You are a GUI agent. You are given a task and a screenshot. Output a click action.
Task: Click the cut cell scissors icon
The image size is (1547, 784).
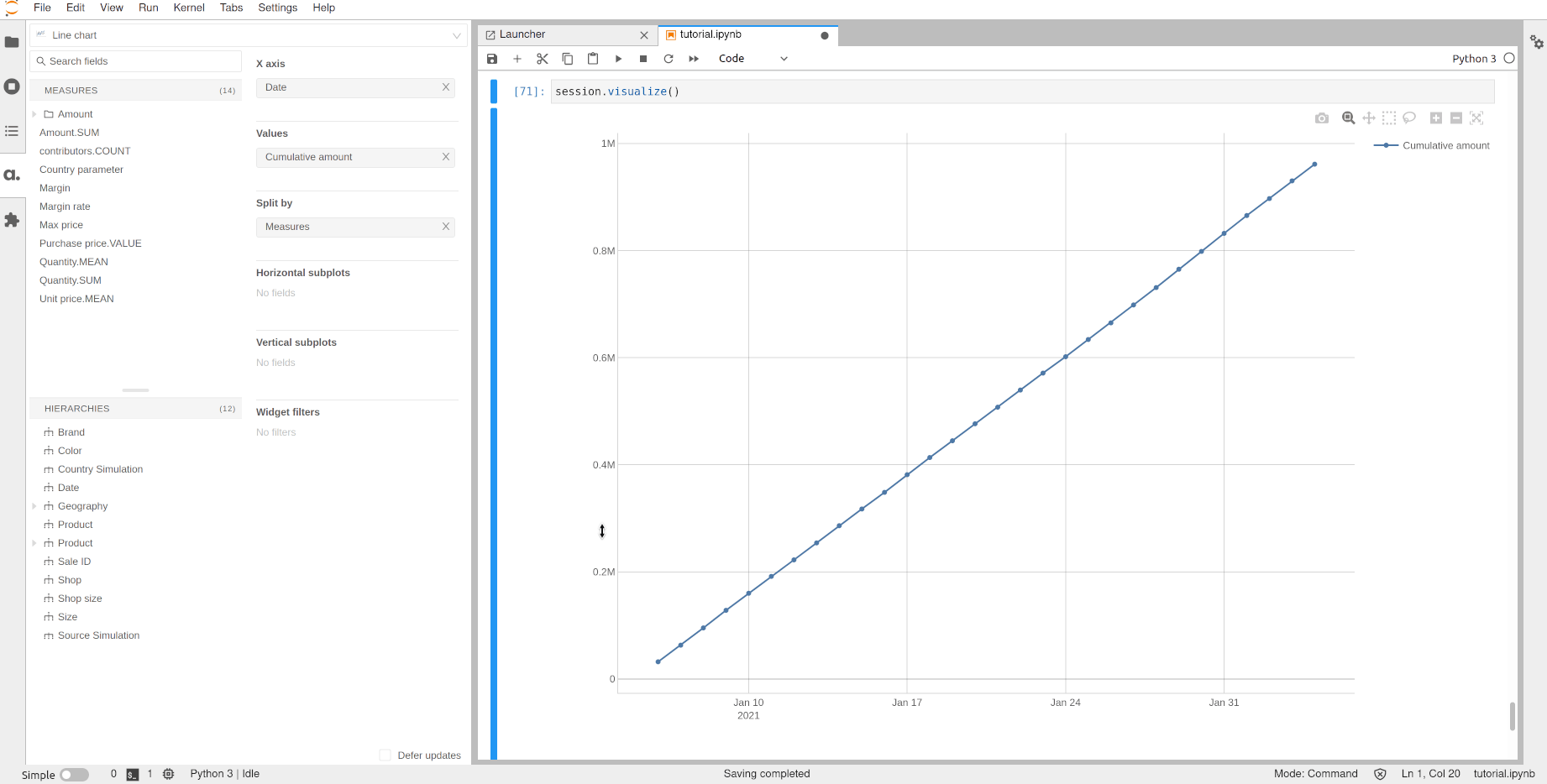coord(543,59)
